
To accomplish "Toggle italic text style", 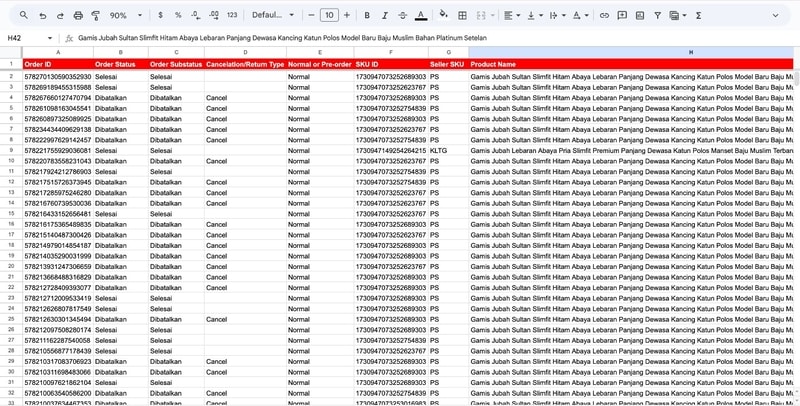I will (x=385, y=16).
